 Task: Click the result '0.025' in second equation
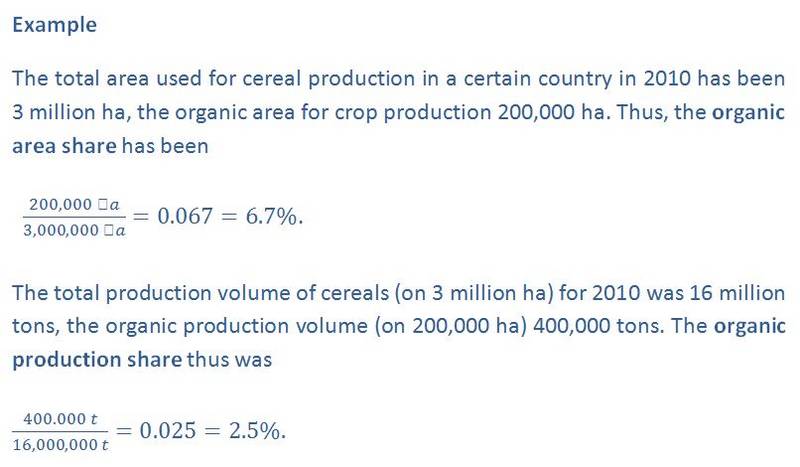(167, 430)
